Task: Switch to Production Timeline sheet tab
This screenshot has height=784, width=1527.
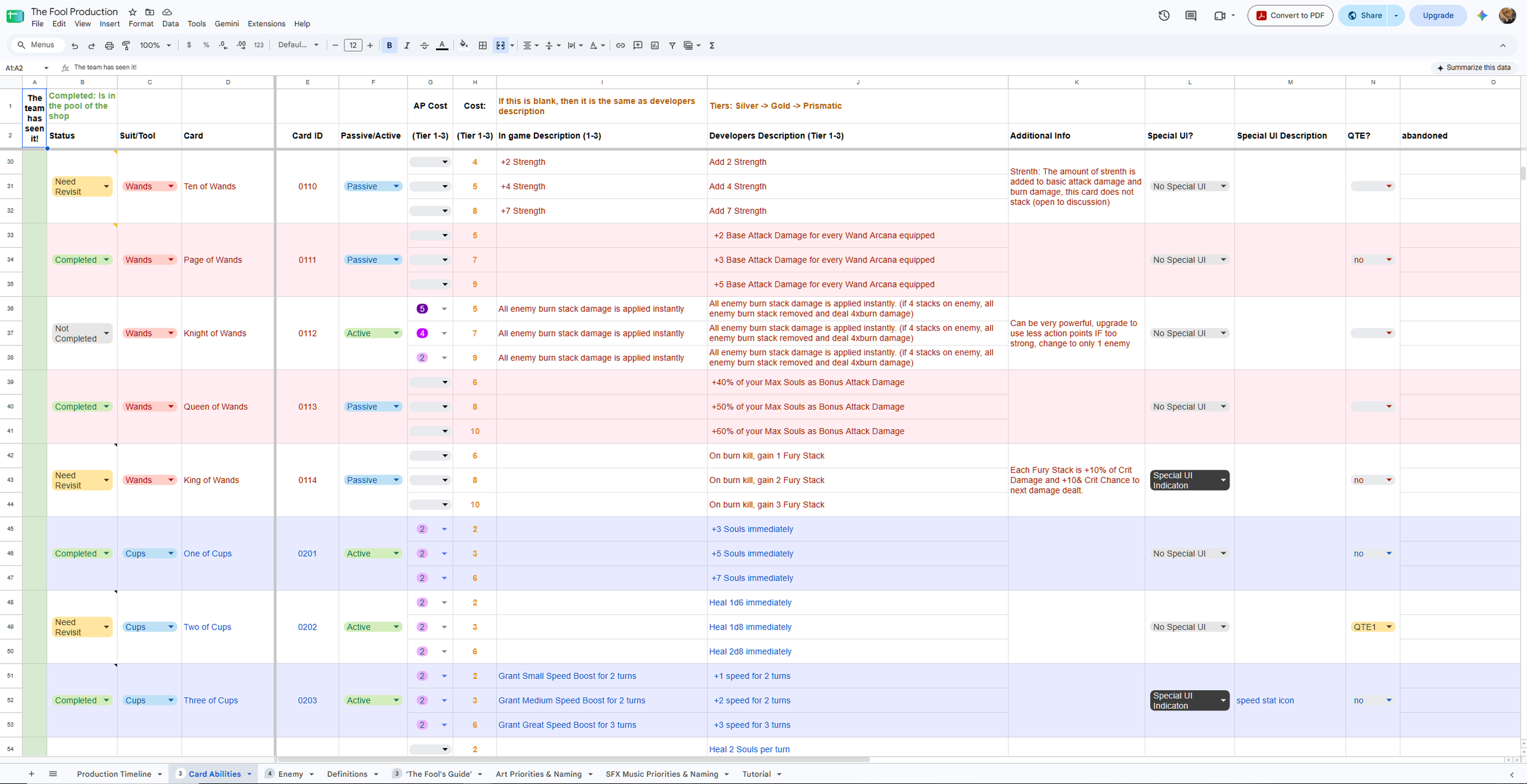Action: [x=114, y=774]
